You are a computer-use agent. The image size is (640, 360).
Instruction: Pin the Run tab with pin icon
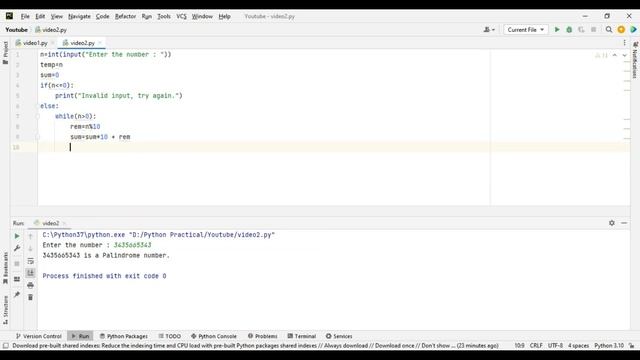[17, 295]
